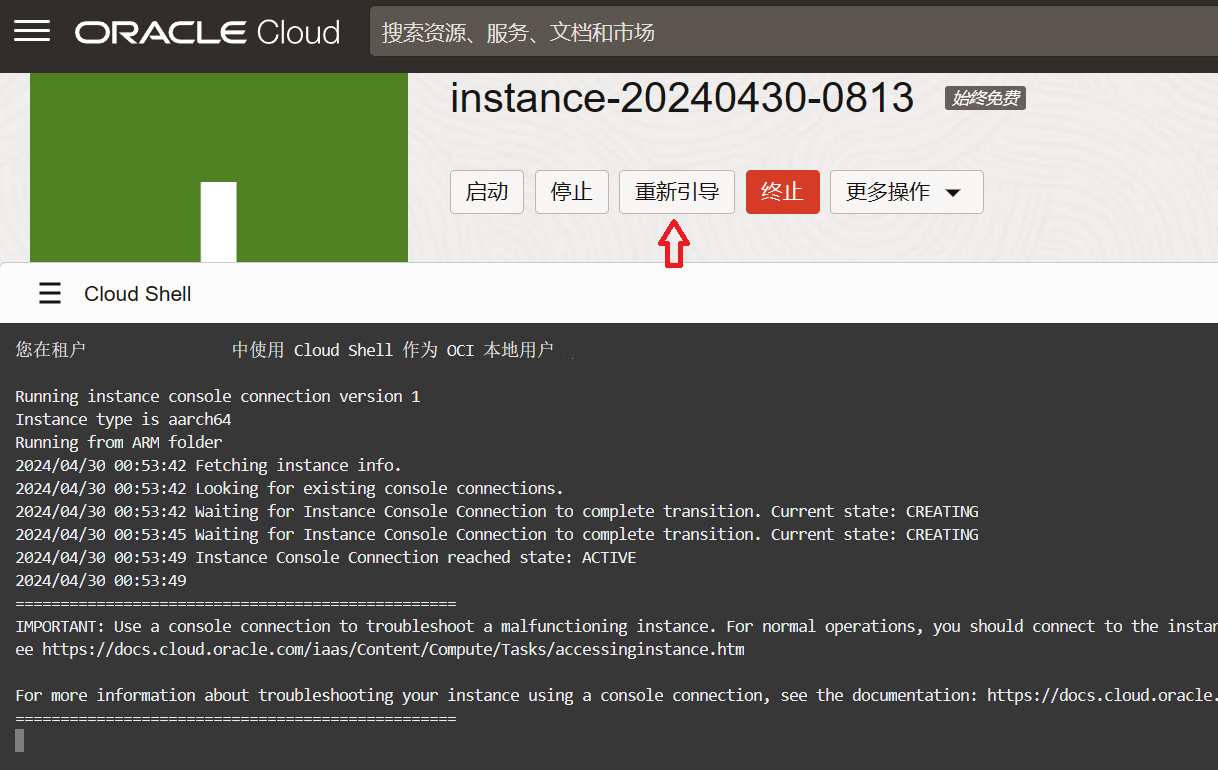Click the green instance status icon
This screenshot has width=1218, height=770.
218,168
